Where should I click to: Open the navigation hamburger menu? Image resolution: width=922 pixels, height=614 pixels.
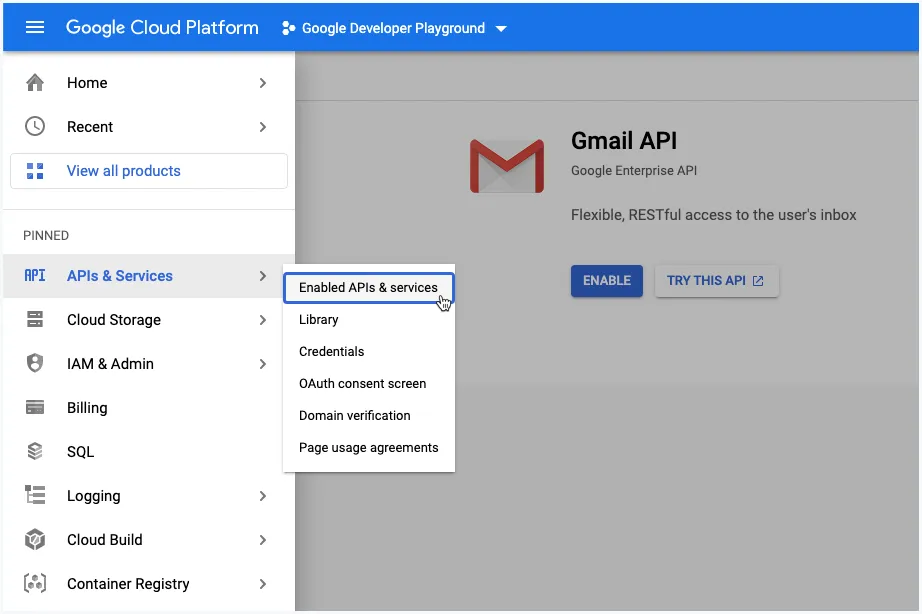[x=35, y=27]
